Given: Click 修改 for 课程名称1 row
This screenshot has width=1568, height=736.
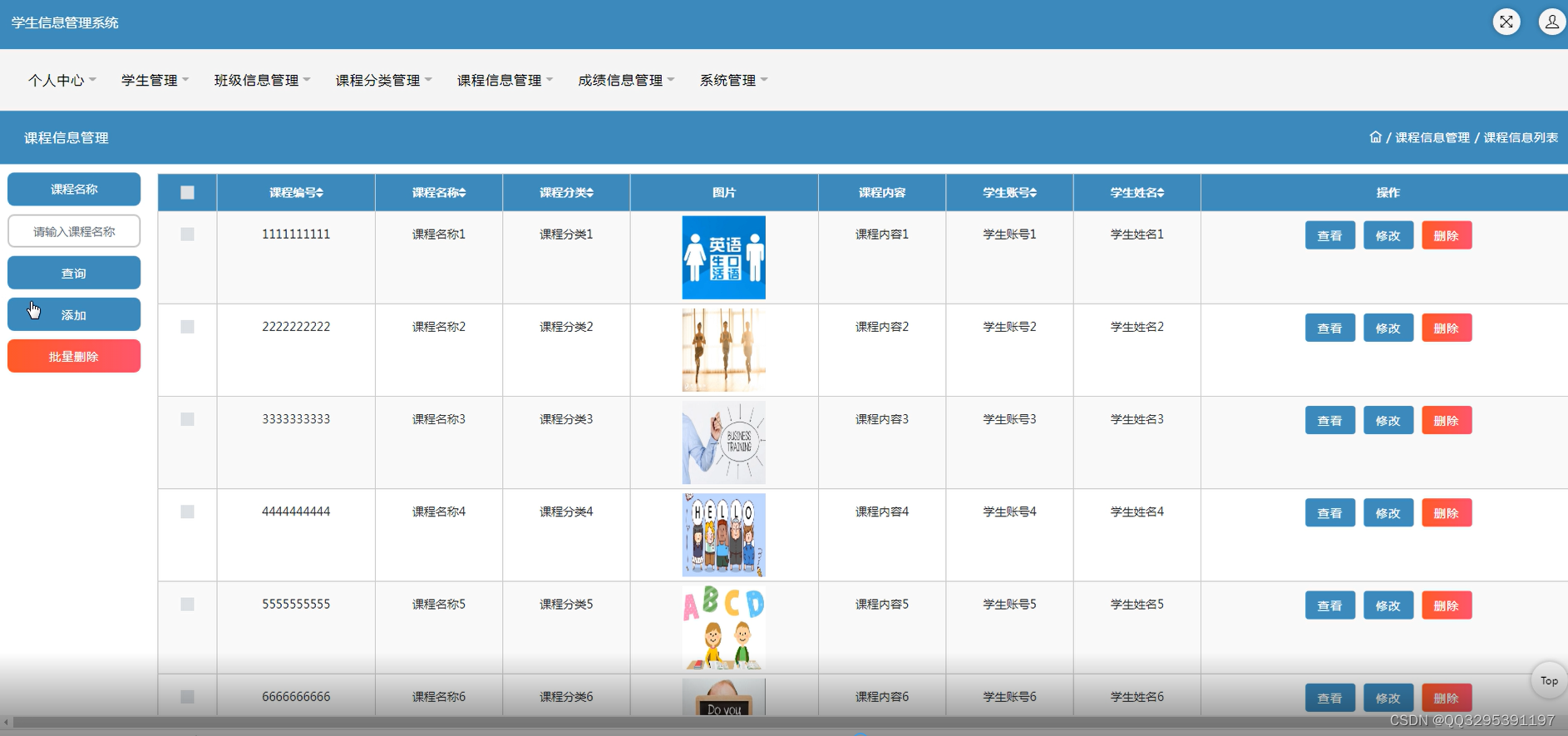Looking at the screenshot, I should (x=1388, y=235).
